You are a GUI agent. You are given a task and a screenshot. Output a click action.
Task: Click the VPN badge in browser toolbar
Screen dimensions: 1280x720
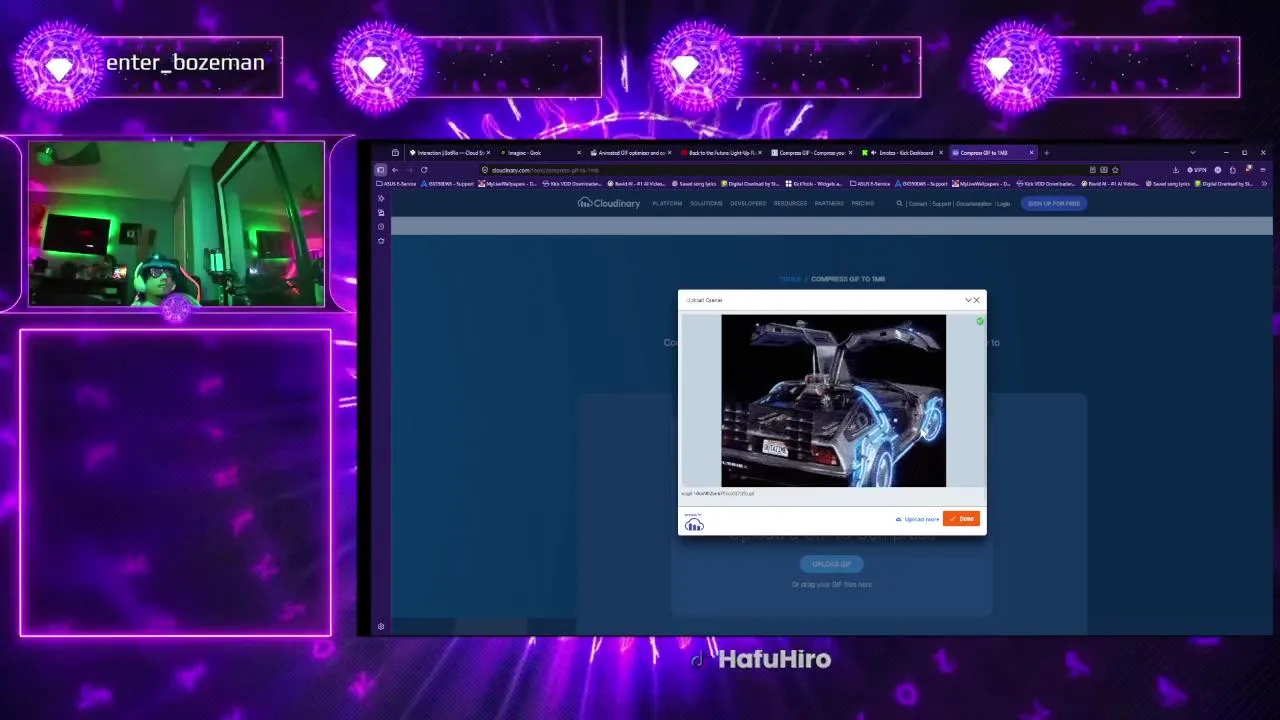(1196, 170)
